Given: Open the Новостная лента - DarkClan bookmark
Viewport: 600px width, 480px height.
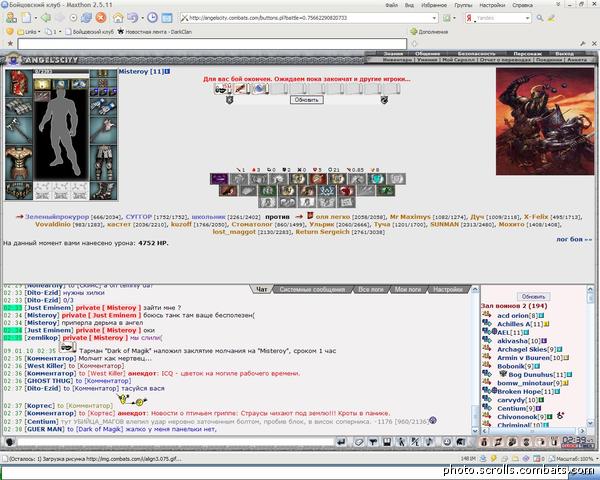Looking at the screenshot, I should (155, 32).
